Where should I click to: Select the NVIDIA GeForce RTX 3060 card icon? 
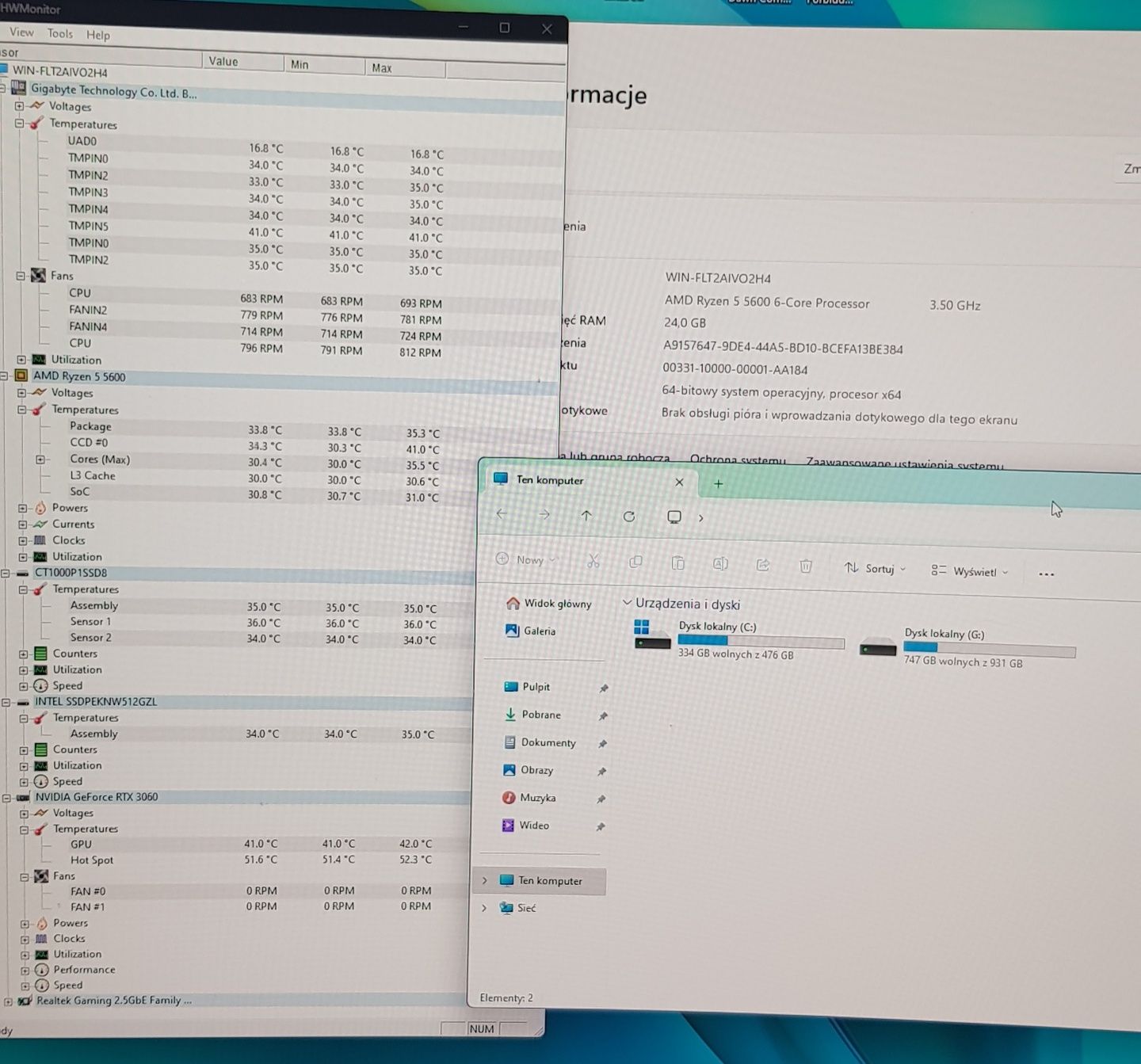click(23, 797)
